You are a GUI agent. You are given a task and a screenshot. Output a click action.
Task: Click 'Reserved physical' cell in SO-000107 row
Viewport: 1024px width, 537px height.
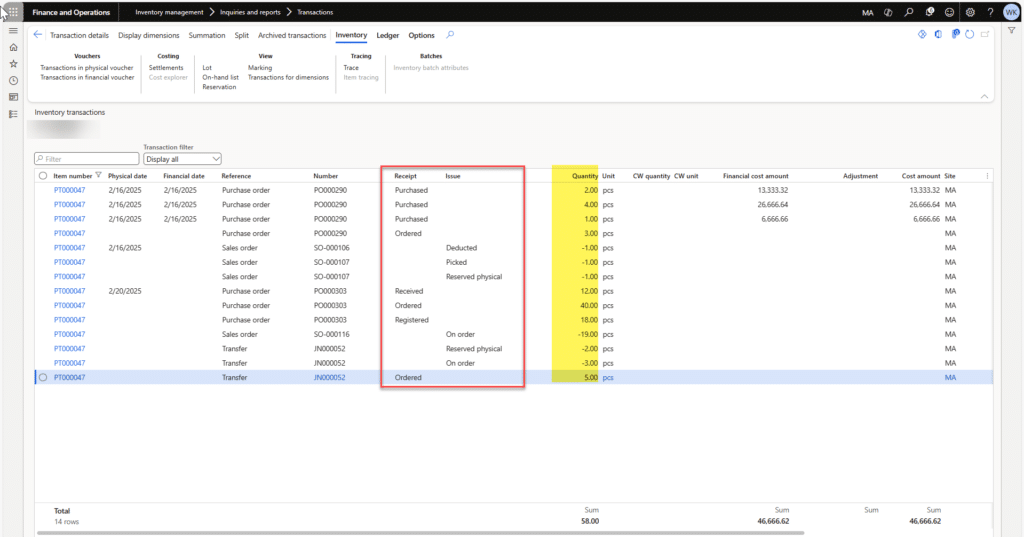pyautogui.click(x=474, y=276)
